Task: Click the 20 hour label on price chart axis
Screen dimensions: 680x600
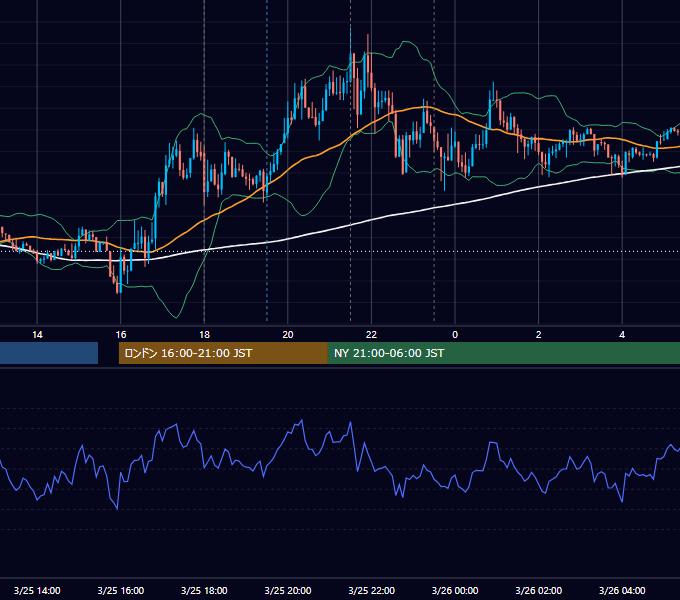Action: point(288,335)
